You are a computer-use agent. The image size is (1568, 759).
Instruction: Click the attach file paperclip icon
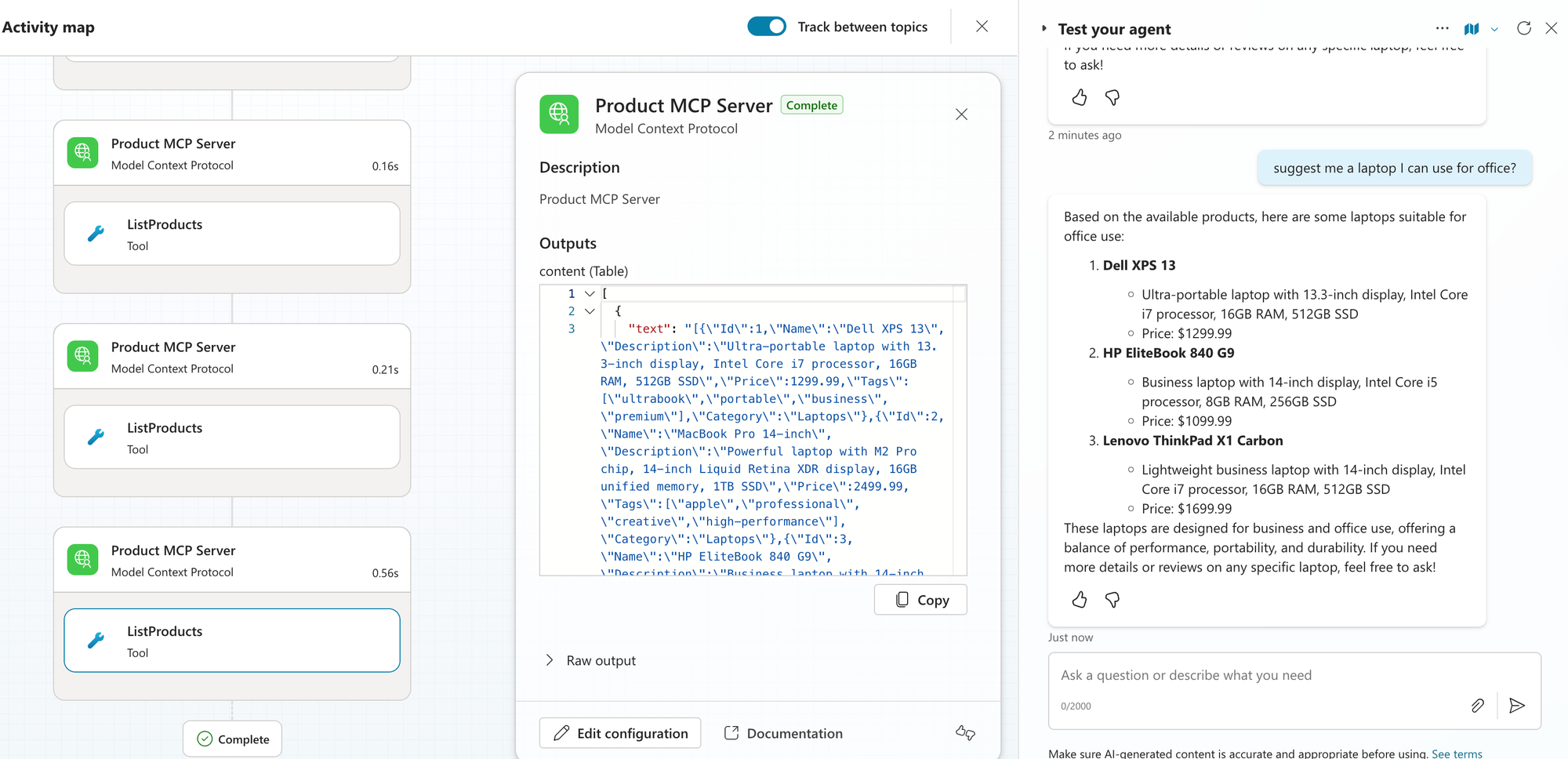(x=1477, y=706)
